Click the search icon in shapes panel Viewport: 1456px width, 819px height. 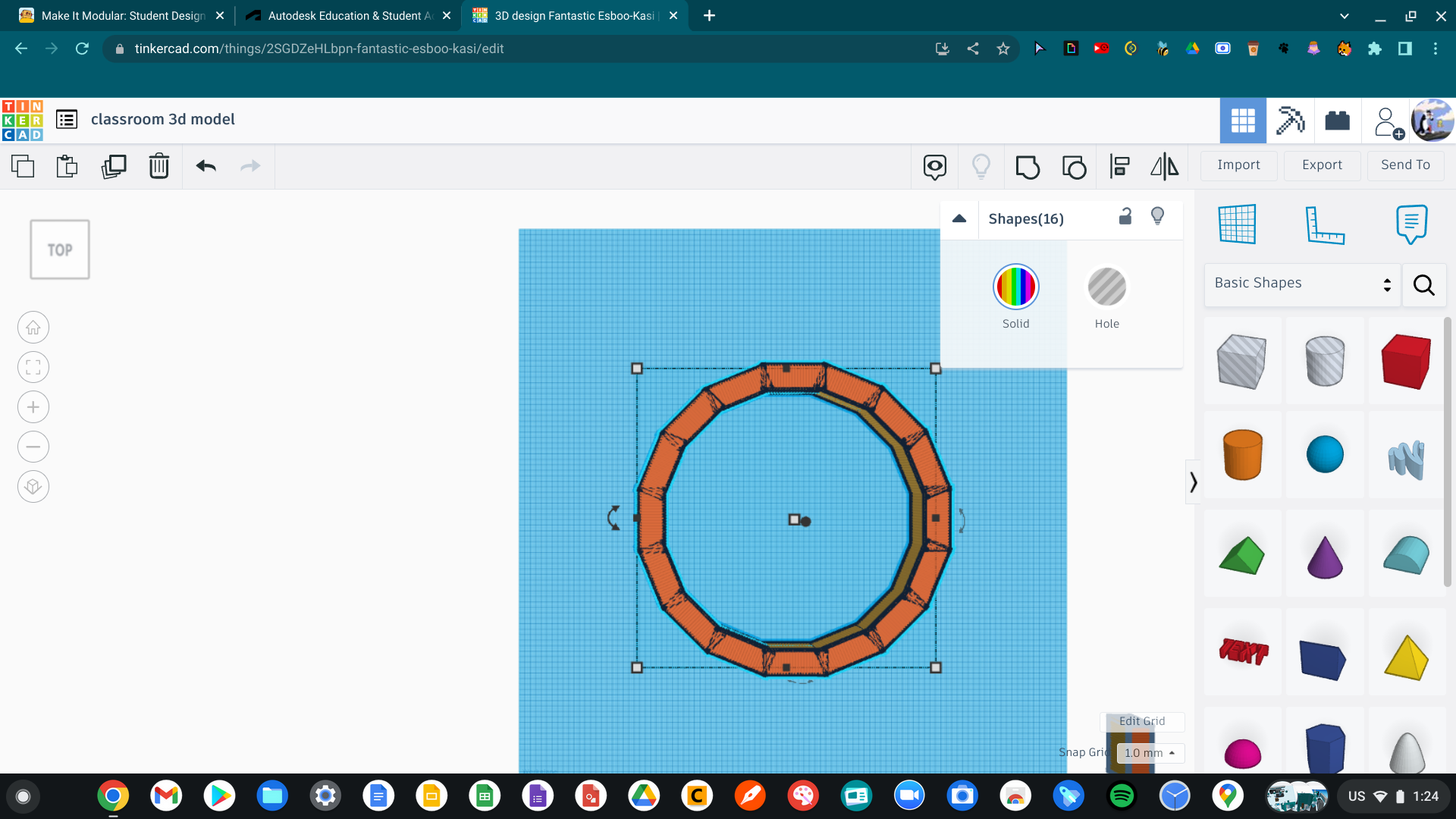pyautogui.click(x=1424, y=283)
